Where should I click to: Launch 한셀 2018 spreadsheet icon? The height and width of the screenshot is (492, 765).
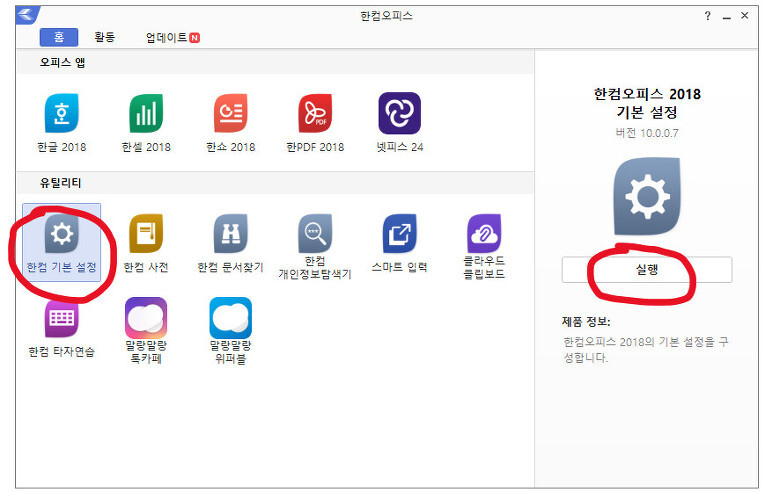pyautogui.click(x=146, y=113)
